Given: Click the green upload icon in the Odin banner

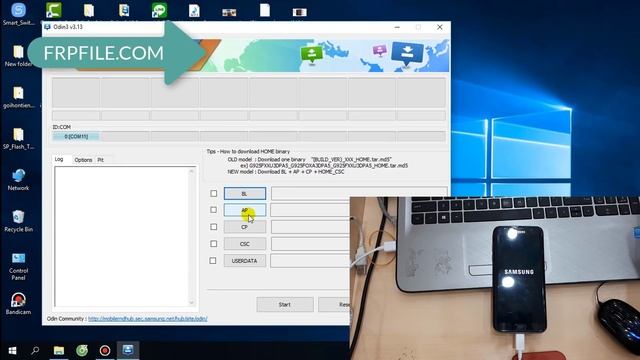Looking at the screenshot, I should point(311,54).
